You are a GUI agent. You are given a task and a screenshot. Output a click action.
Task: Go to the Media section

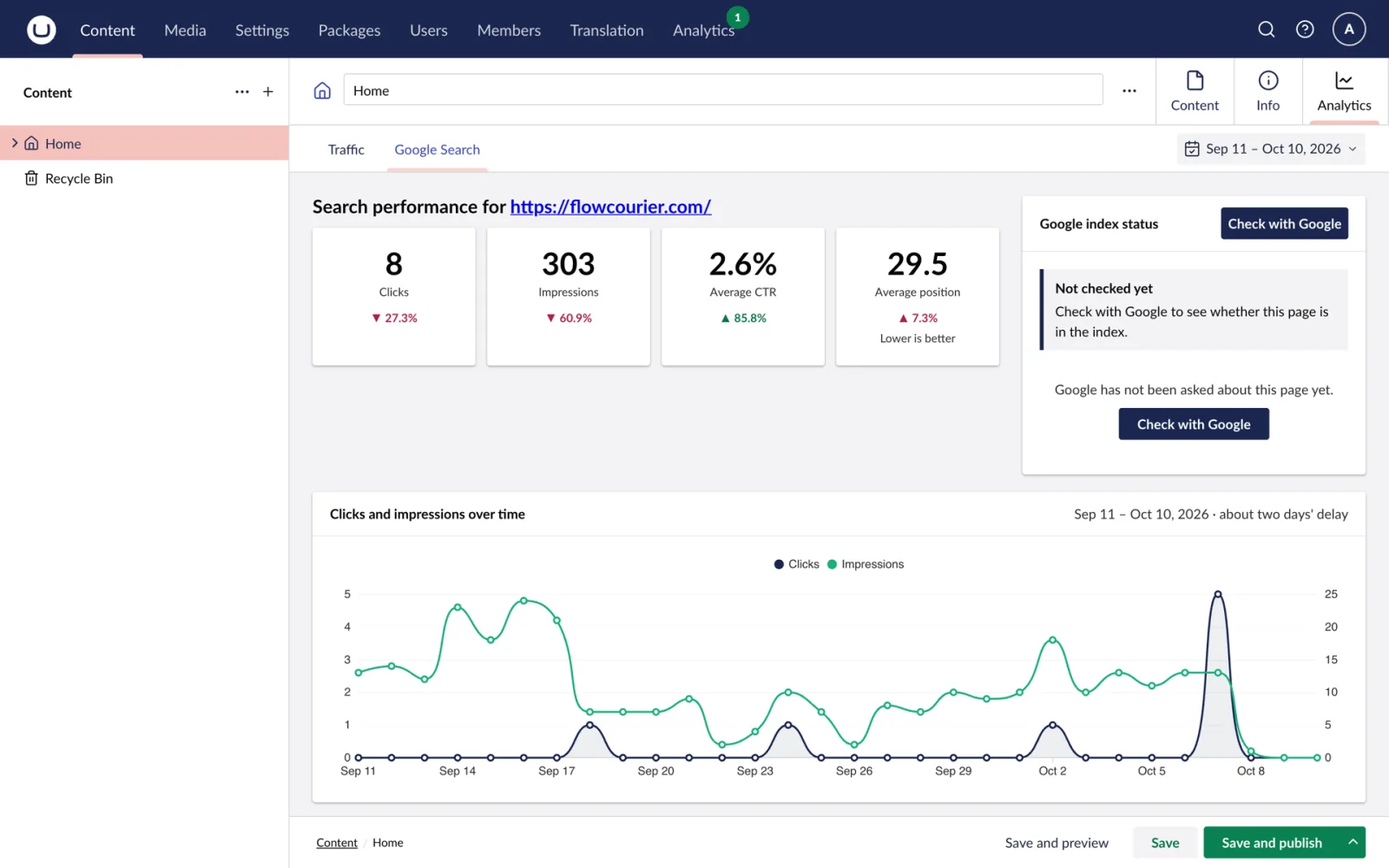point(185,30)
